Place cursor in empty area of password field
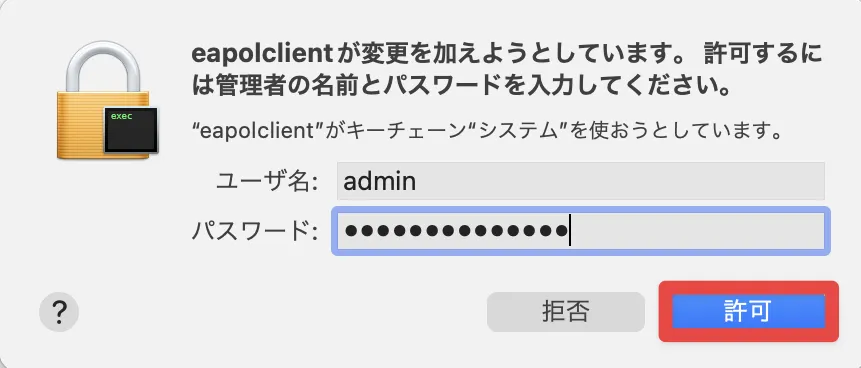 point(697,231)
